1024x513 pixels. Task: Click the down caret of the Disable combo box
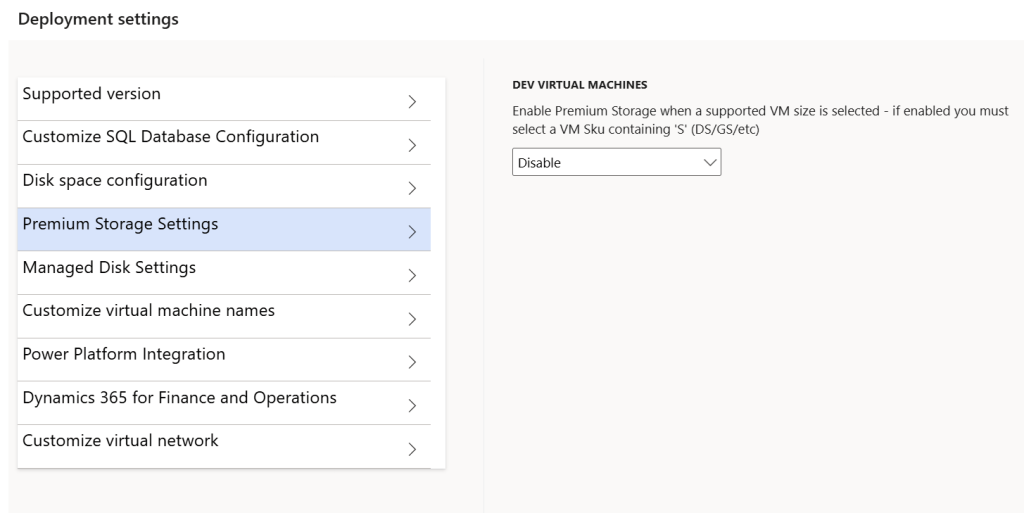coord(710,162)
